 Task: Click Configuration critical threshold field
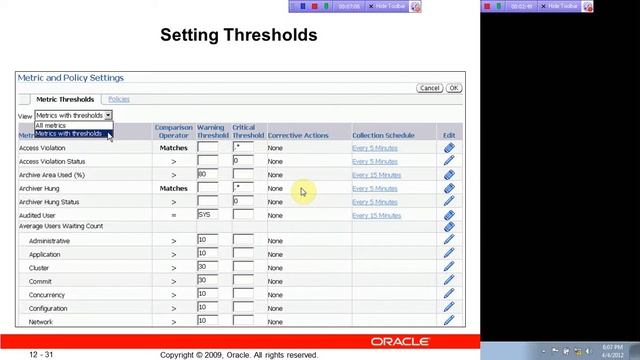(x=243, y=307)
